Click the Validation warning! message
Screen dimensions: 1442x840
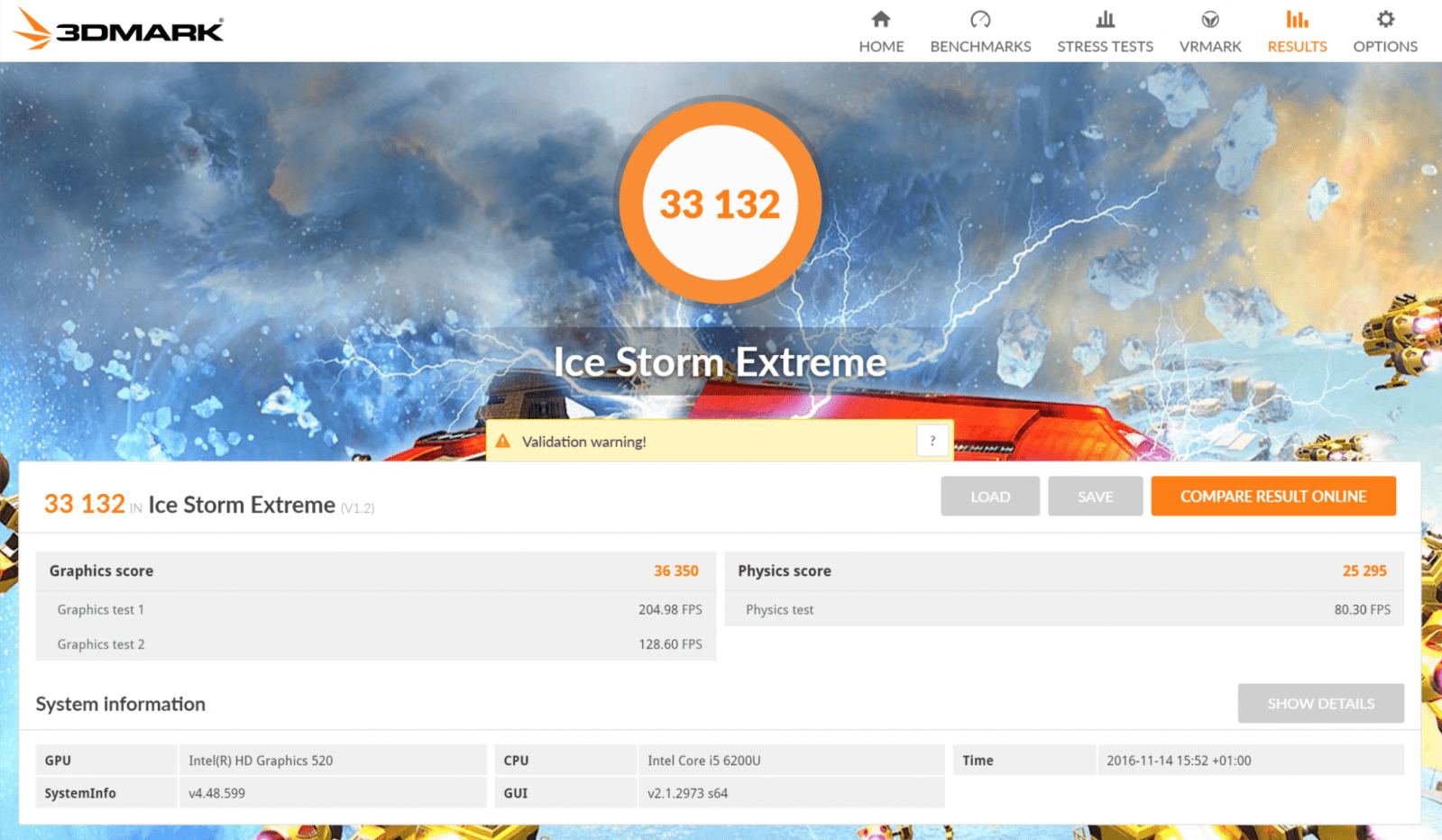click(x=583, y=442)
